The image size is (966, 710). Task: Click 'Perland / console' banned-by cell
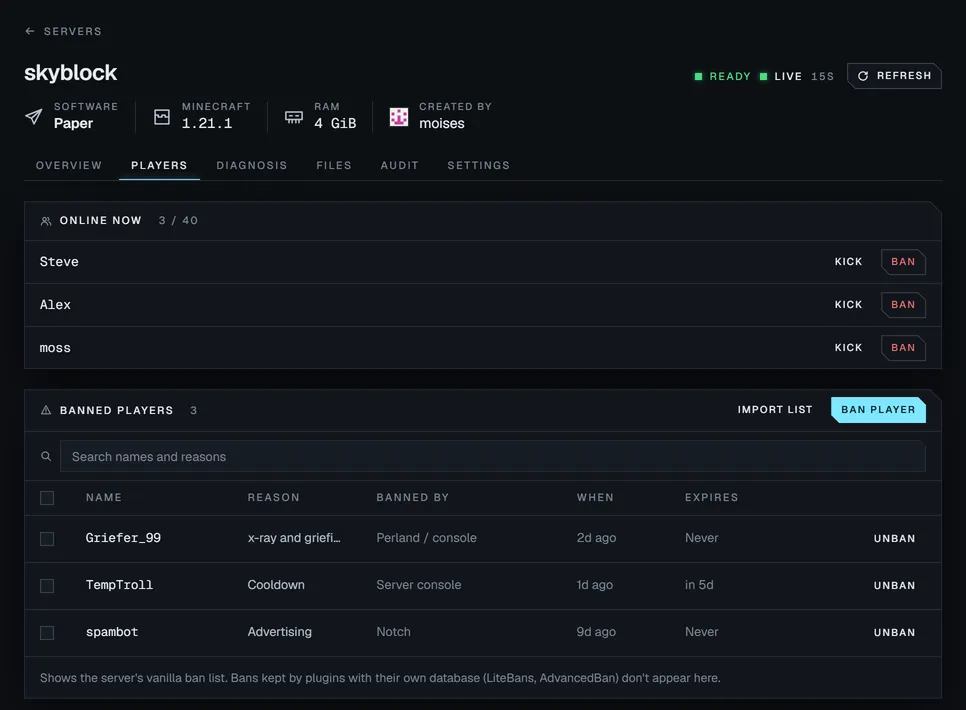pyautogui.click(x=426, y=538)
